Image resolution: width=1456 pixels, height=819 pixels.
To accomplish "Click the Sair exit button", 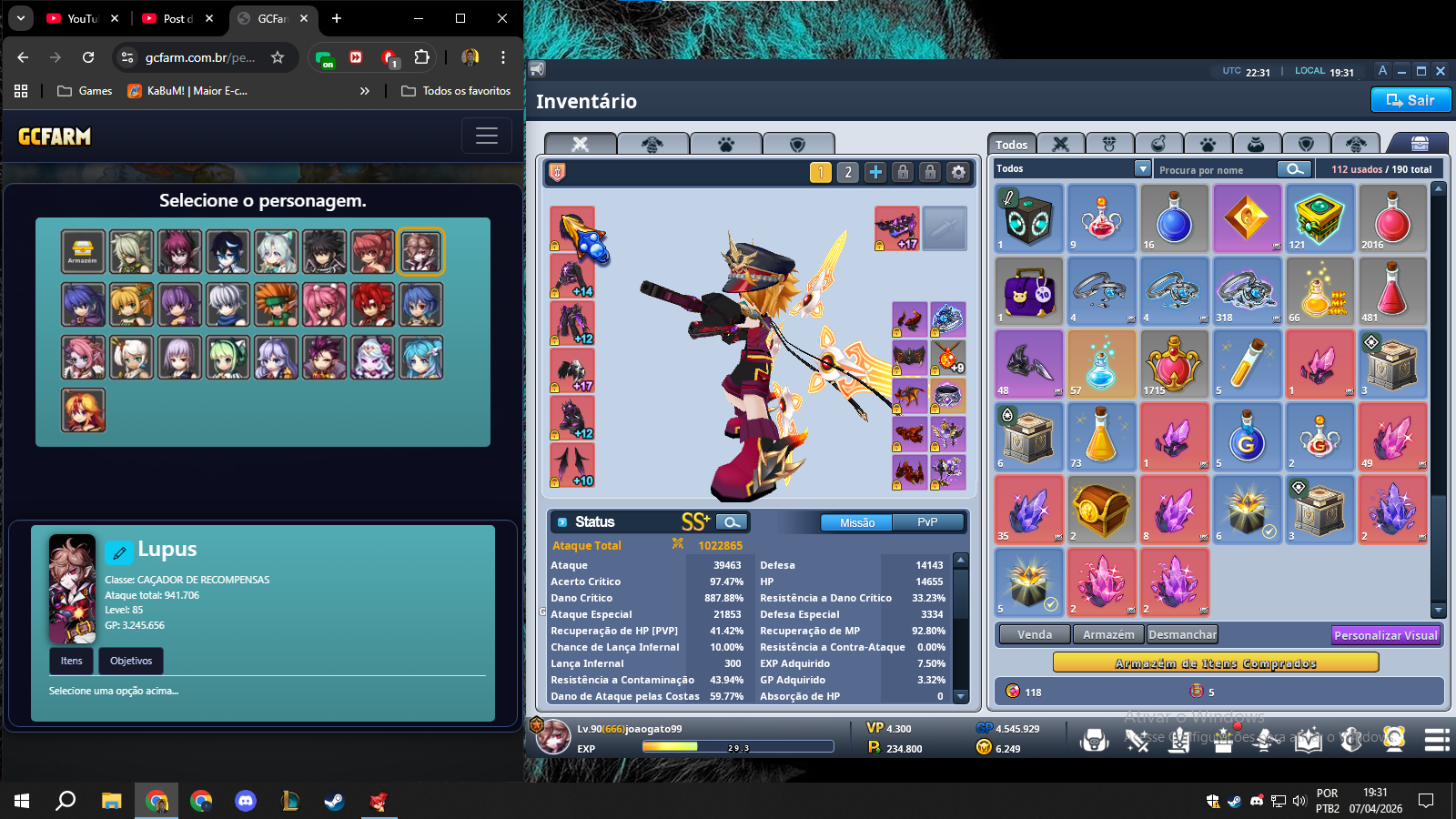I will [1410, 100].
